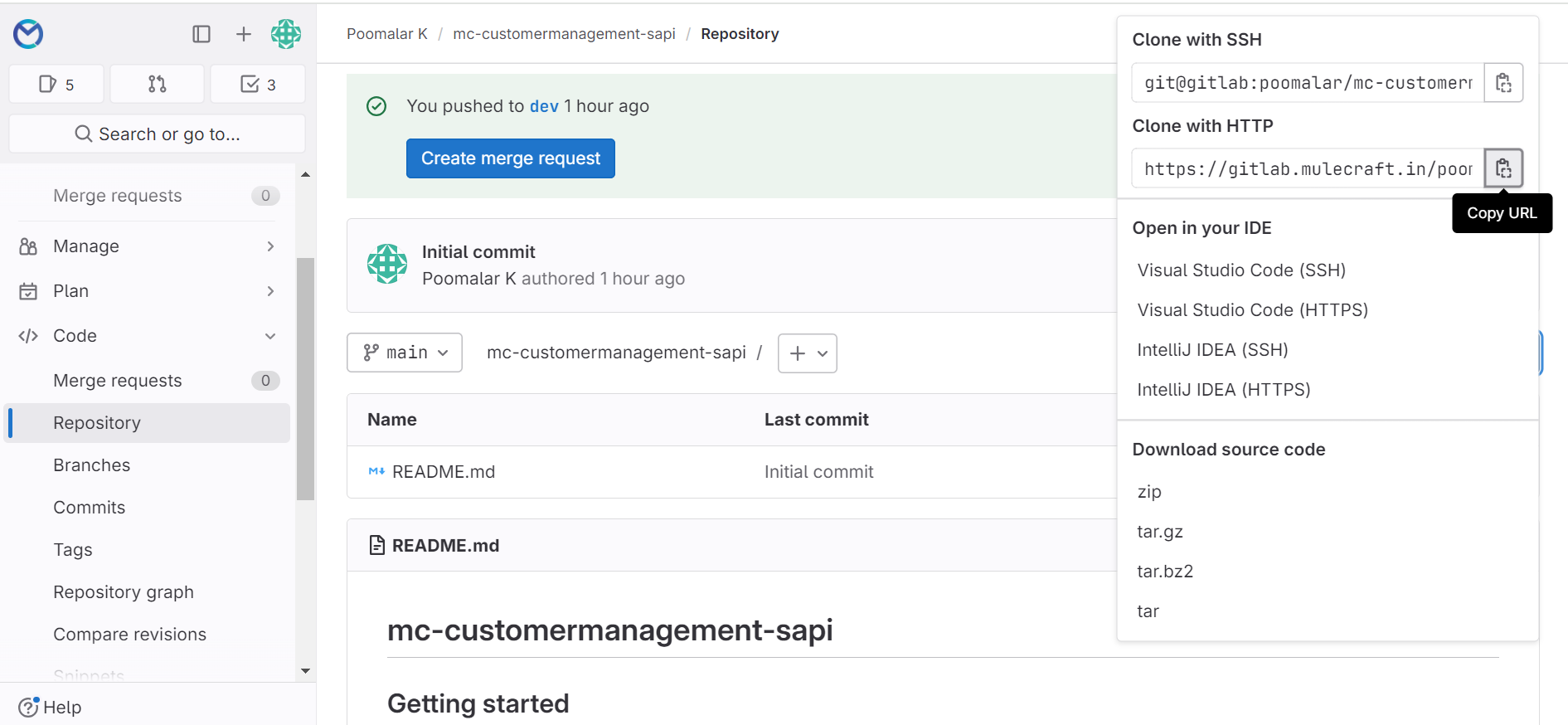Copy the HTTP clone URL

pos(1502,169)
